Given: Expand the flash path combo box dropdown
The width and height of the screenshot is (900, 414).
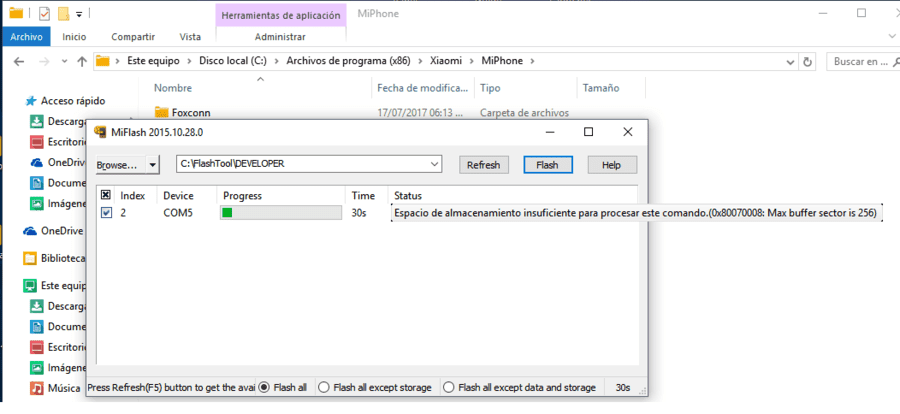Looking at the screenshot, I should coord(436,164).
